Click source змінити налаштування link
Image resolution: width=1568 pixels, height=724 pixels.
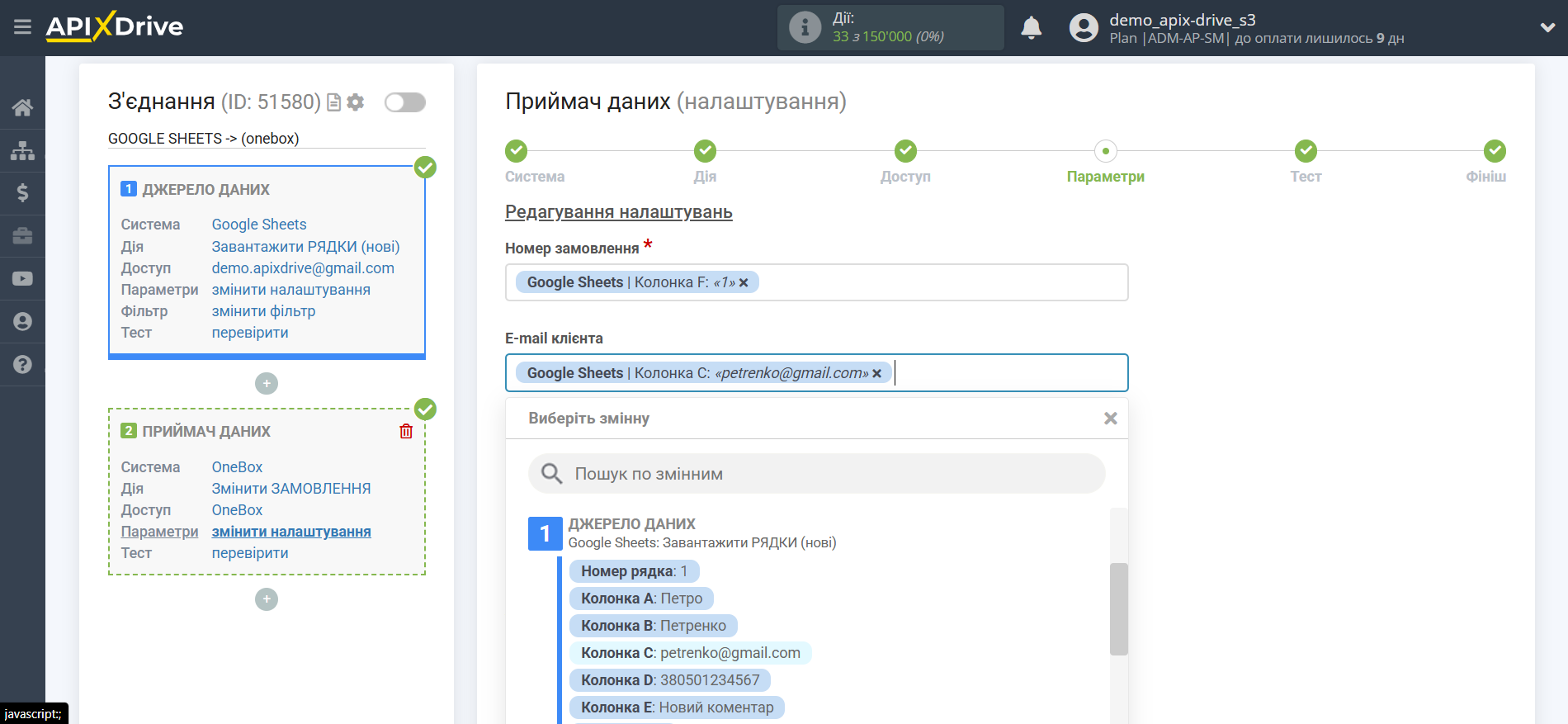coord(290,290)
